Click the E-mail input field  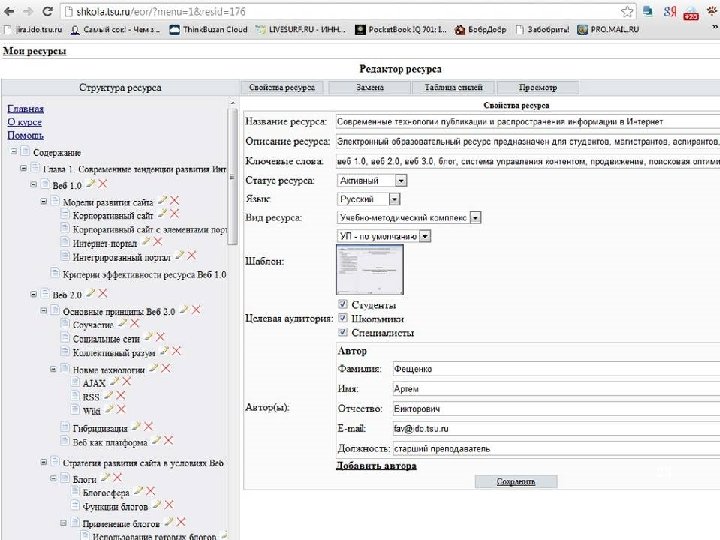556,428
